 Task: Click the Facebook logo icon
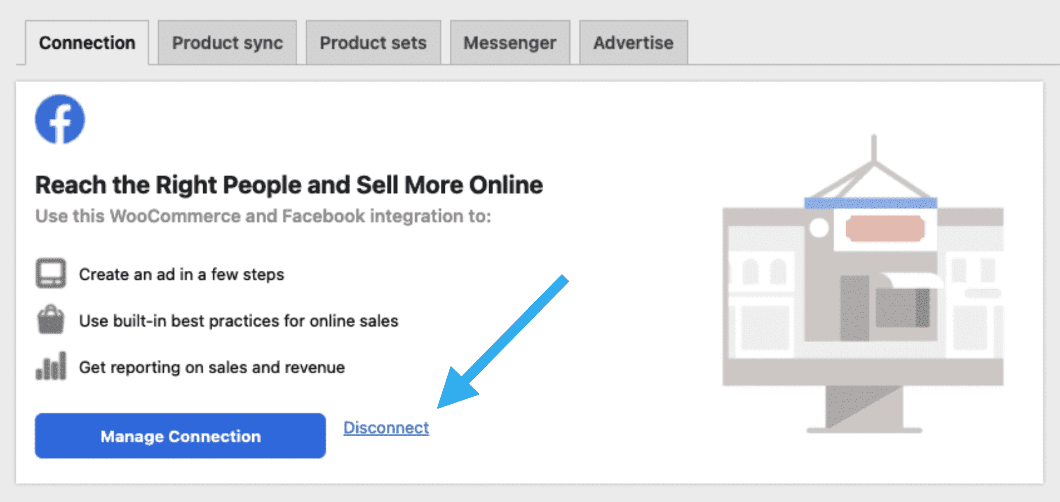60,121
